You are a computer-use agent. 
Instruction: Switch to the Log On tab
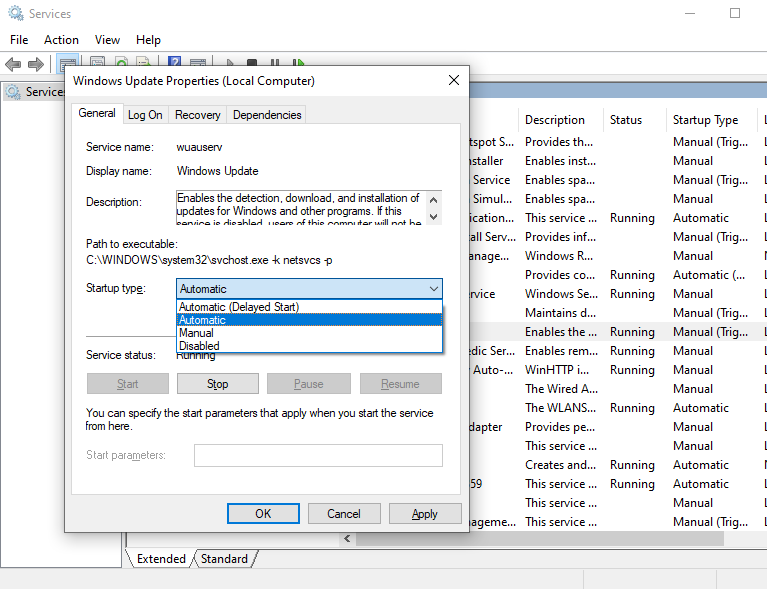(x=145, y=115)
